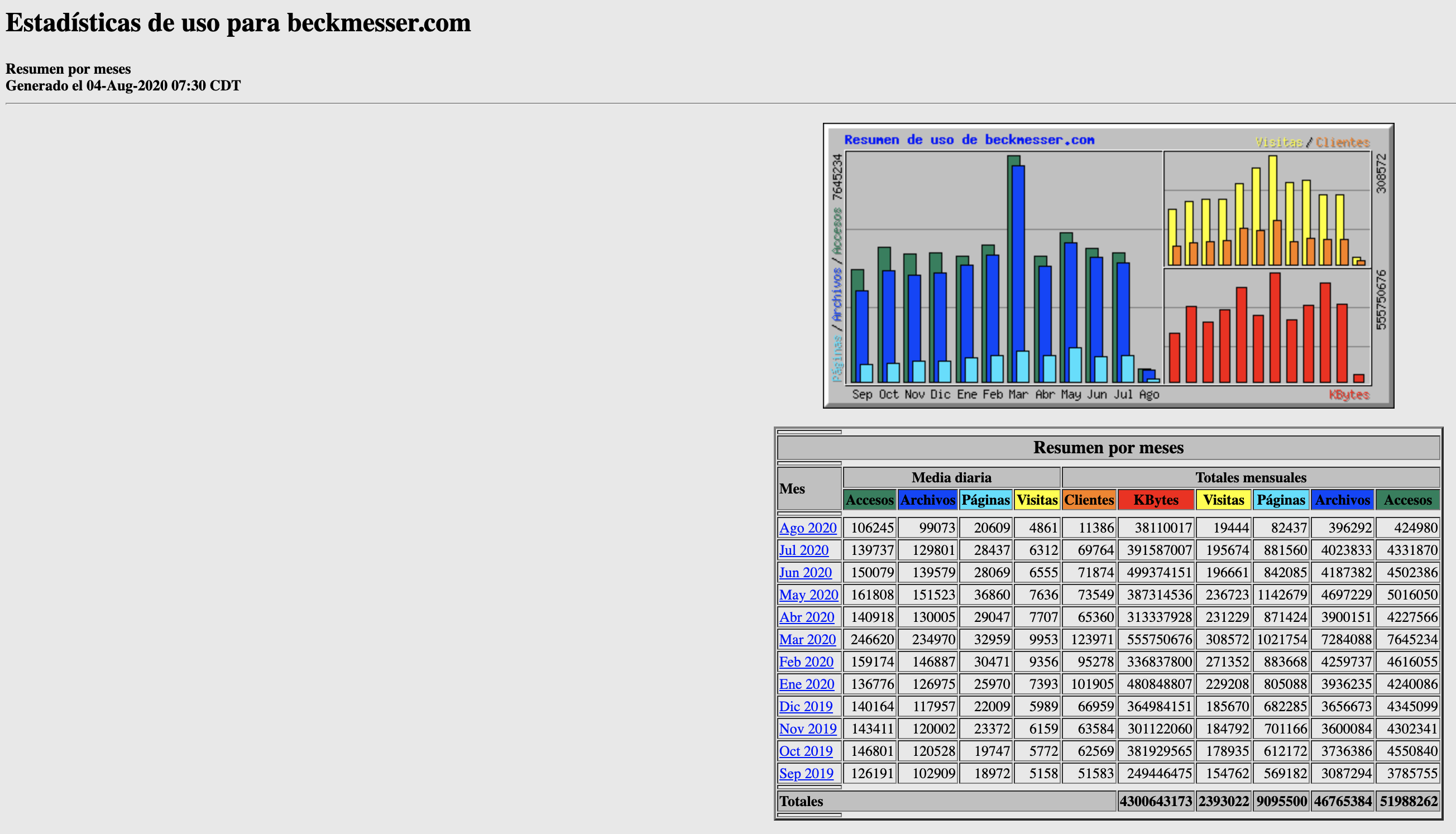Click the Totales KBytes value 4300643173

[1155, 801]
